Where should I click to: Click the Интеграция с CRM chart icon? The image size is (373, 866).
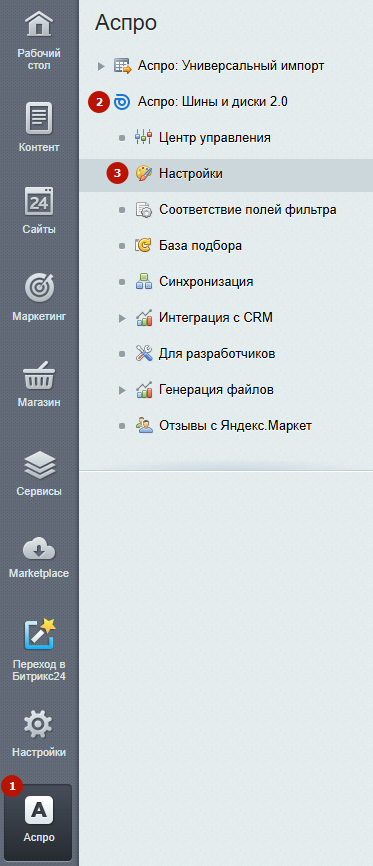(x=144, y=318)
